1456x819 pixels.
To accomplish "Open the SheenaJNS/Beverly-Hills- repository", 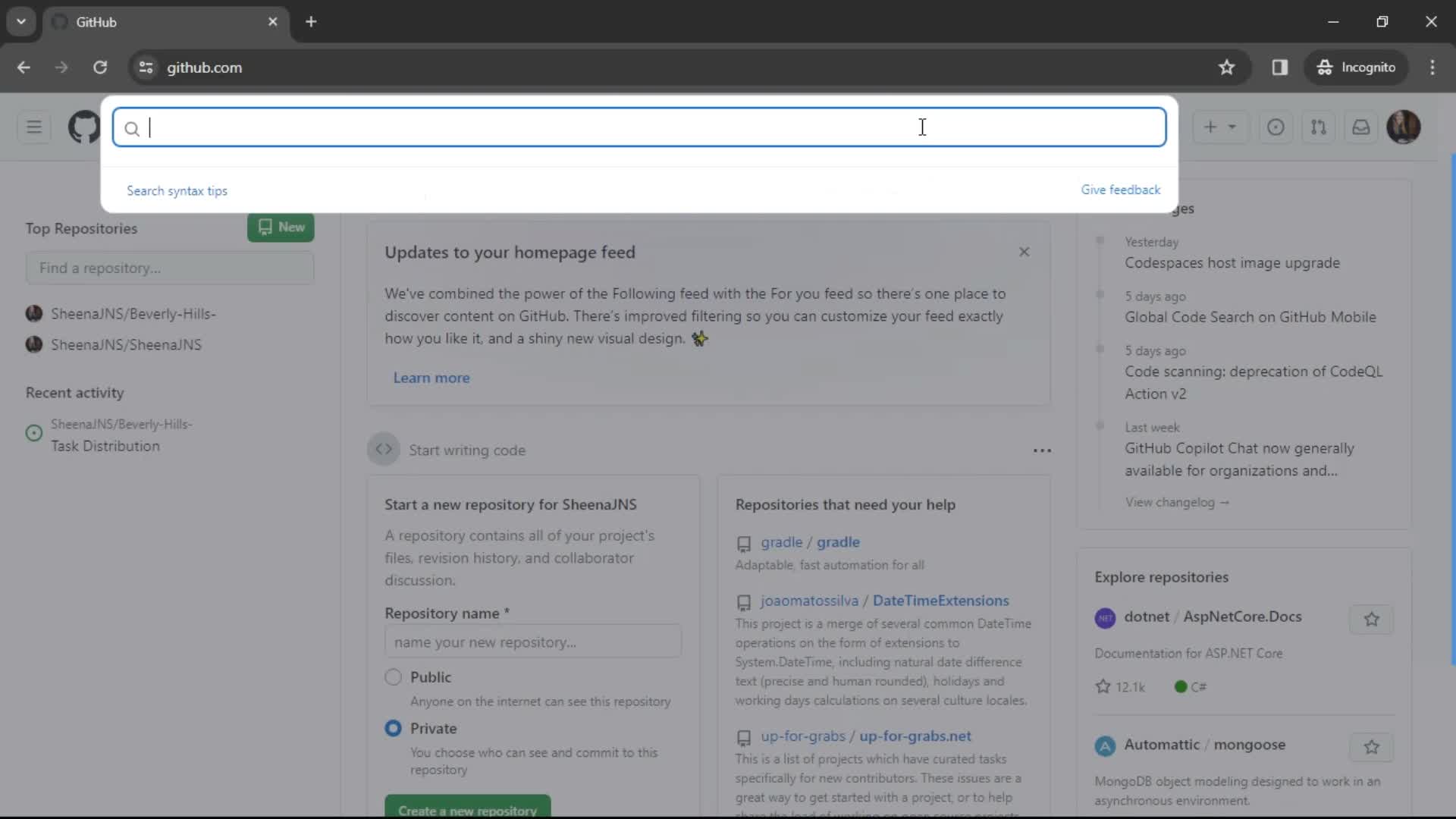I will click(134, 313).
